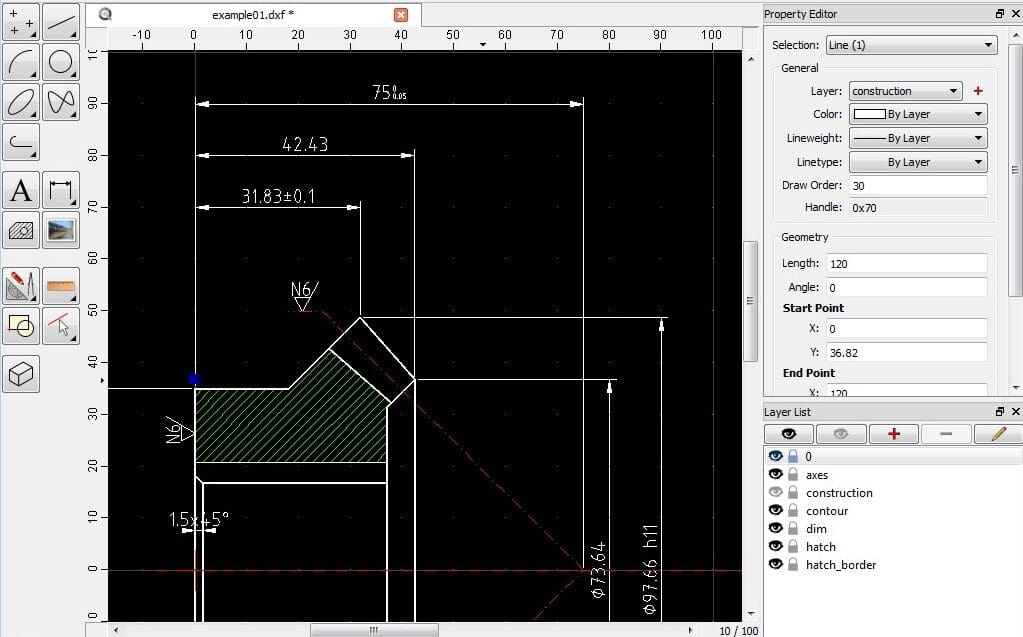Edit layer with pencil button

pyautogui.click(x=998, y=434)
